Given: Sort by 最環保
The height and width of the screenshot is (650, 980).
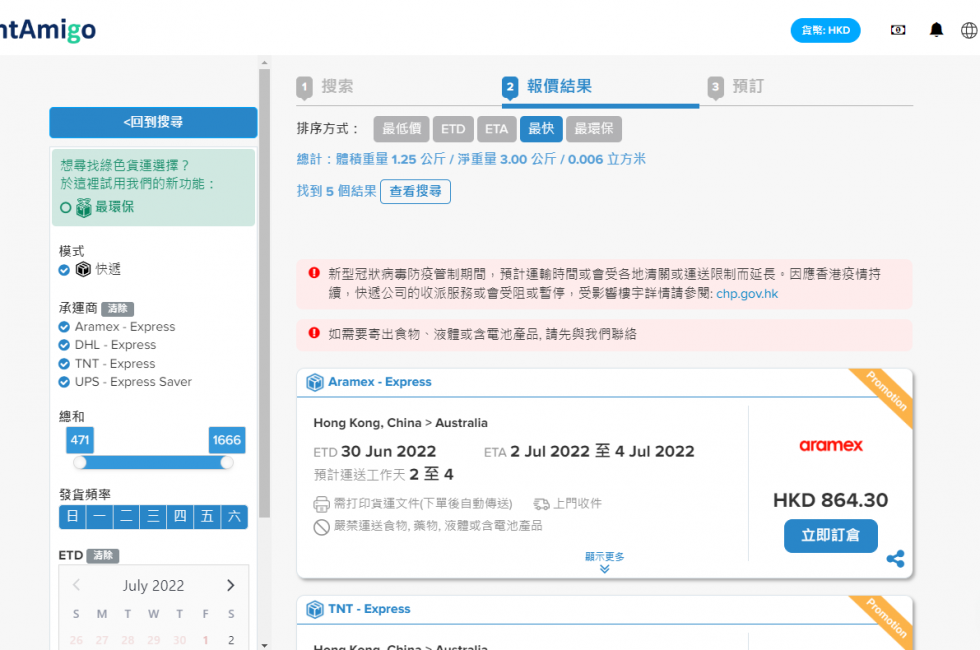Looking at the screenshot, I should click(594, 129).
